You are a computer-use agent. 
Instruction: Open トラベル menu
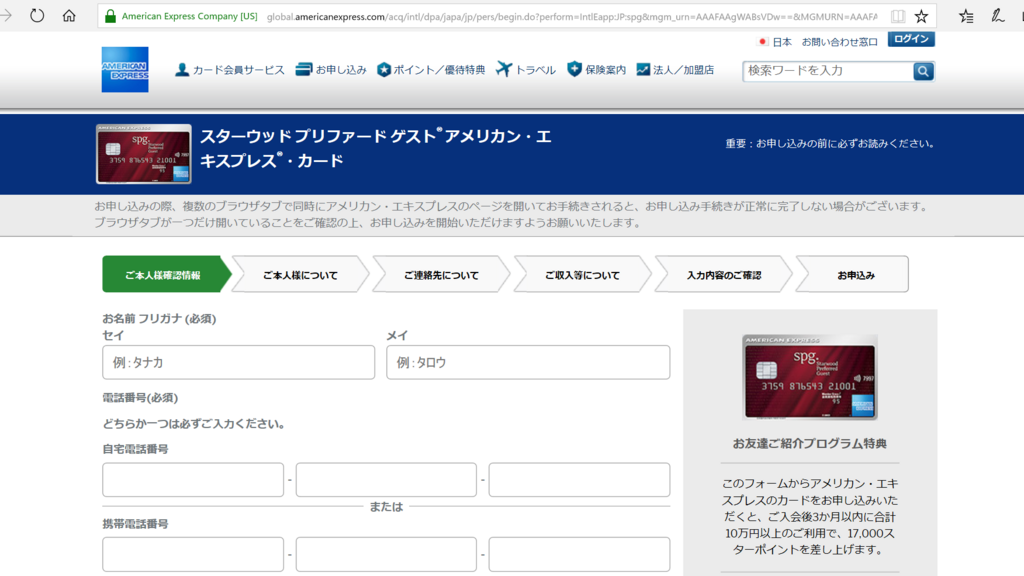pyautogui.click(x=526, y=70)
